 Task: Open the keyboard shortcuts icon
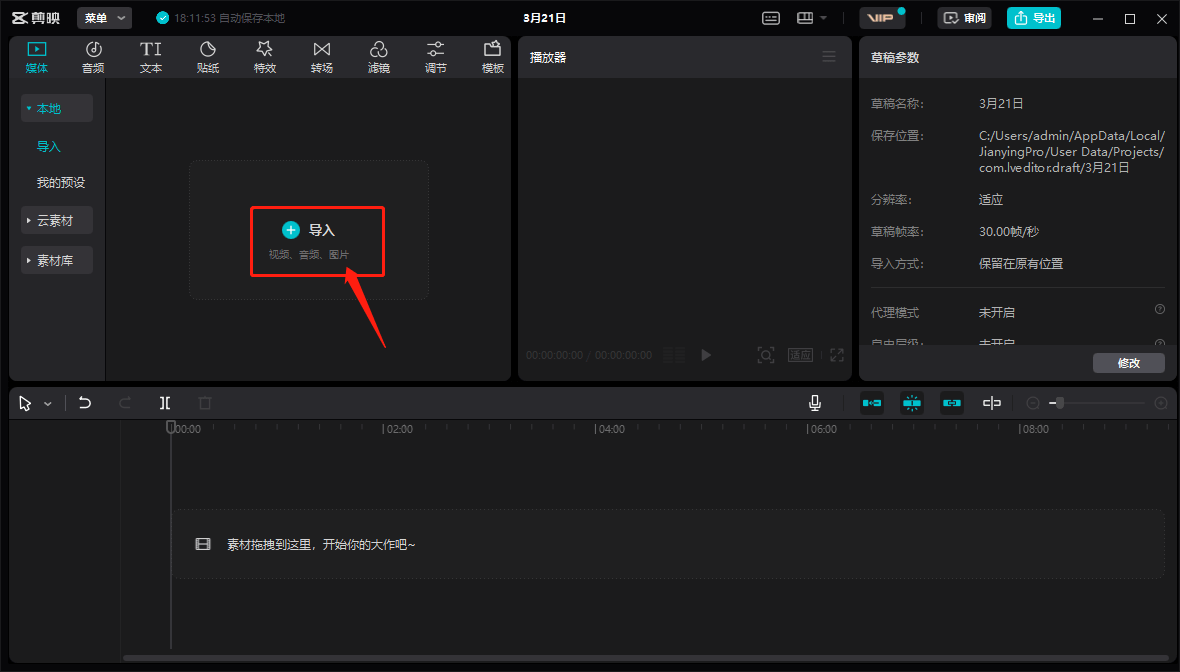(771, 18)
